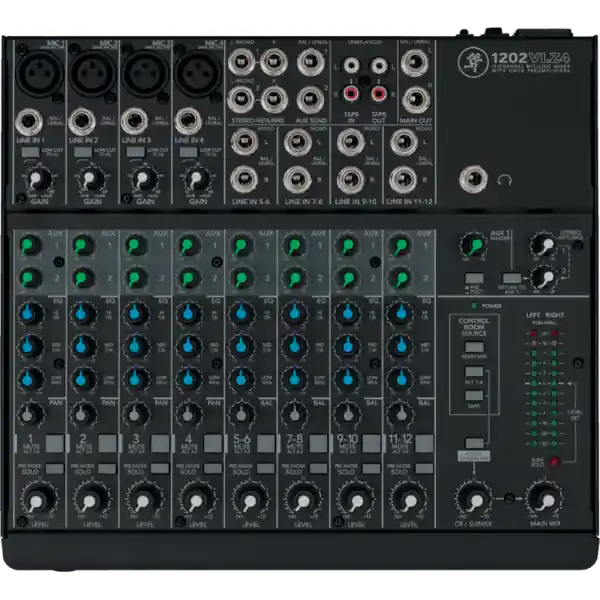Toggle the AUX 1 PRE/POST switch

click(x=474, y=279)
